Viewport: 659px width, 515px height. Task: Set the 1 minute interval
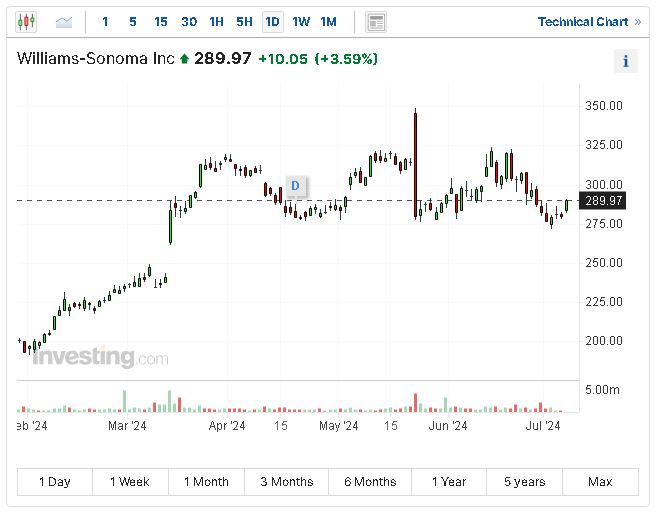105,22
